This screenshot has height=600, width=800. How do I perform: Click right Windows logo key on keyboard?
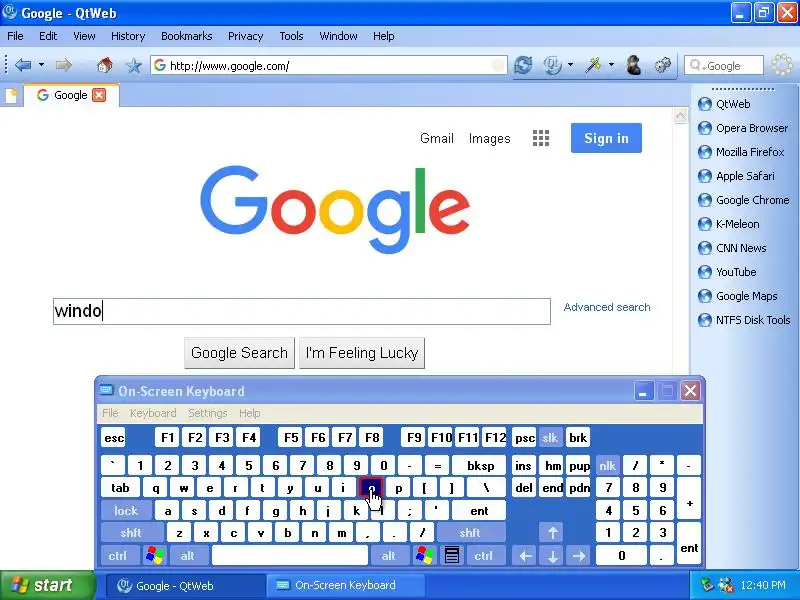tap(424, 555)
